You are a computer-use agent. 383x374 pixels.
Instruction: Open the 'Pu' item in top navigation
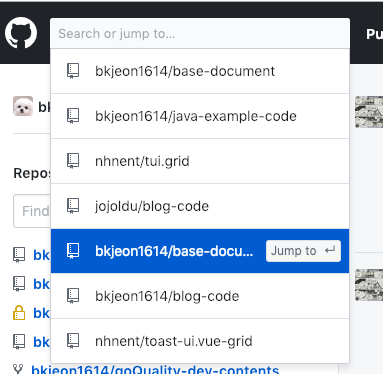[x=375, y=34]
